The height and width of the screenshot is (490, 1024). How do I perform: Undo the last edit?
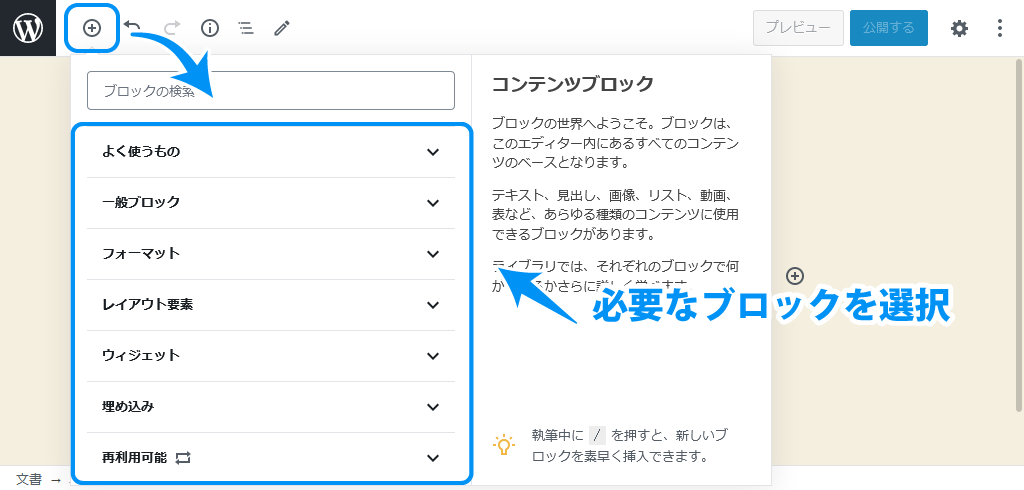(x=133, y=27)
